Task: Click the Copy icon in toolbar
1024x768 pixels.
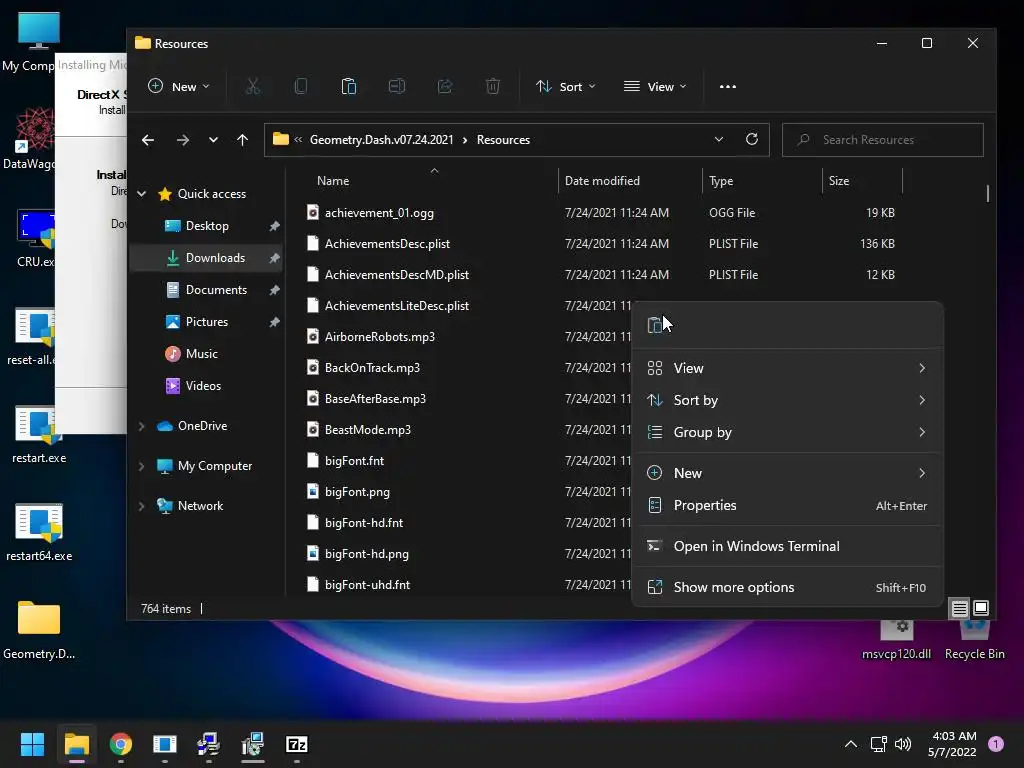Action: pos(300,86)
